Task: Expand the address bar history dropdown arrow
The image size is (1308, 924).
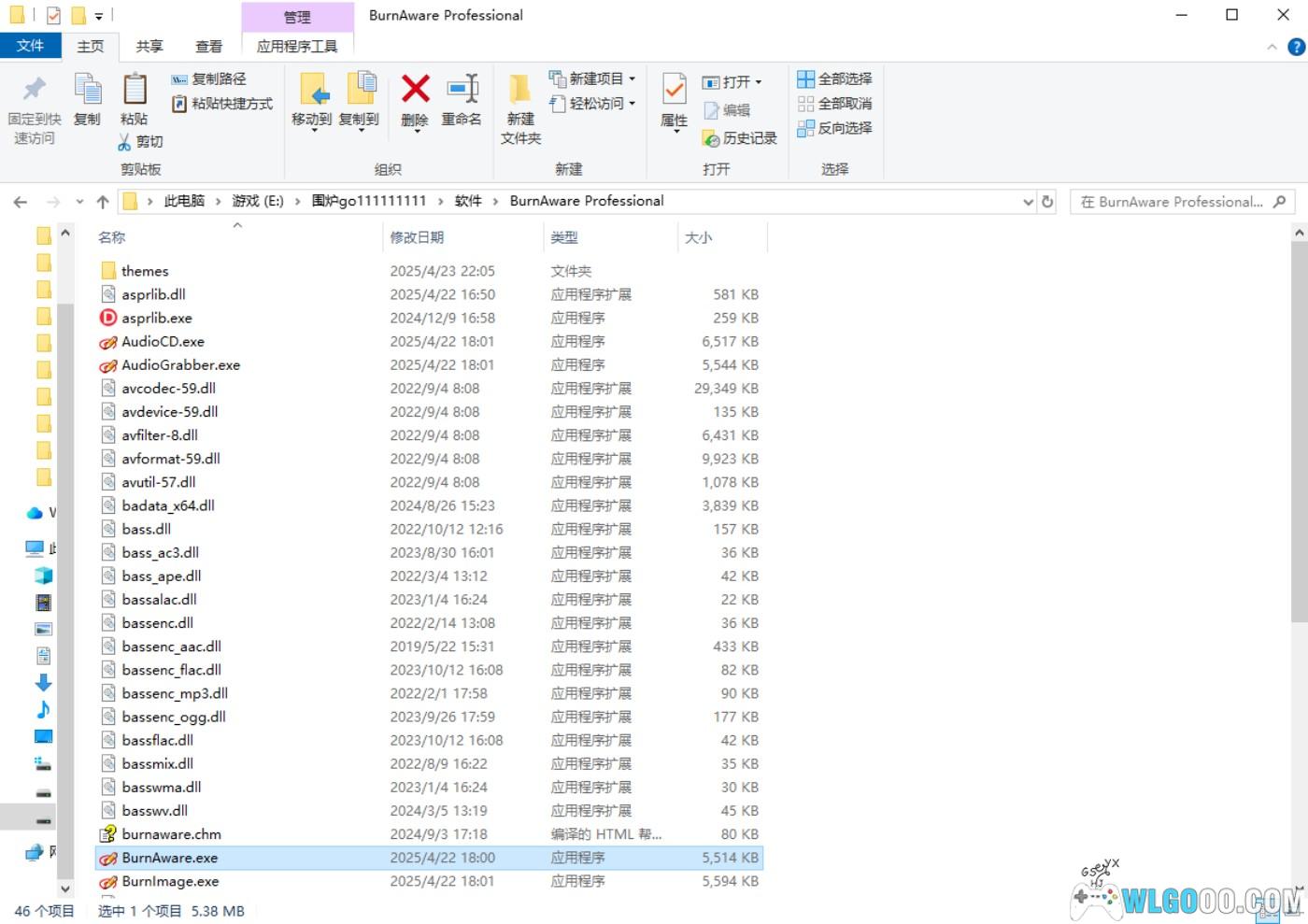Action: [1028, 202]
